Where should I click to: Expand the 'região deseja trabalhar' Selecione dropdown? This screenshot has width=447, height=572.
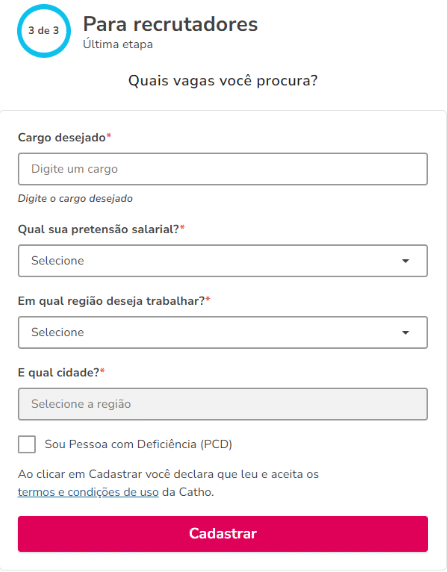pos(223,332)
